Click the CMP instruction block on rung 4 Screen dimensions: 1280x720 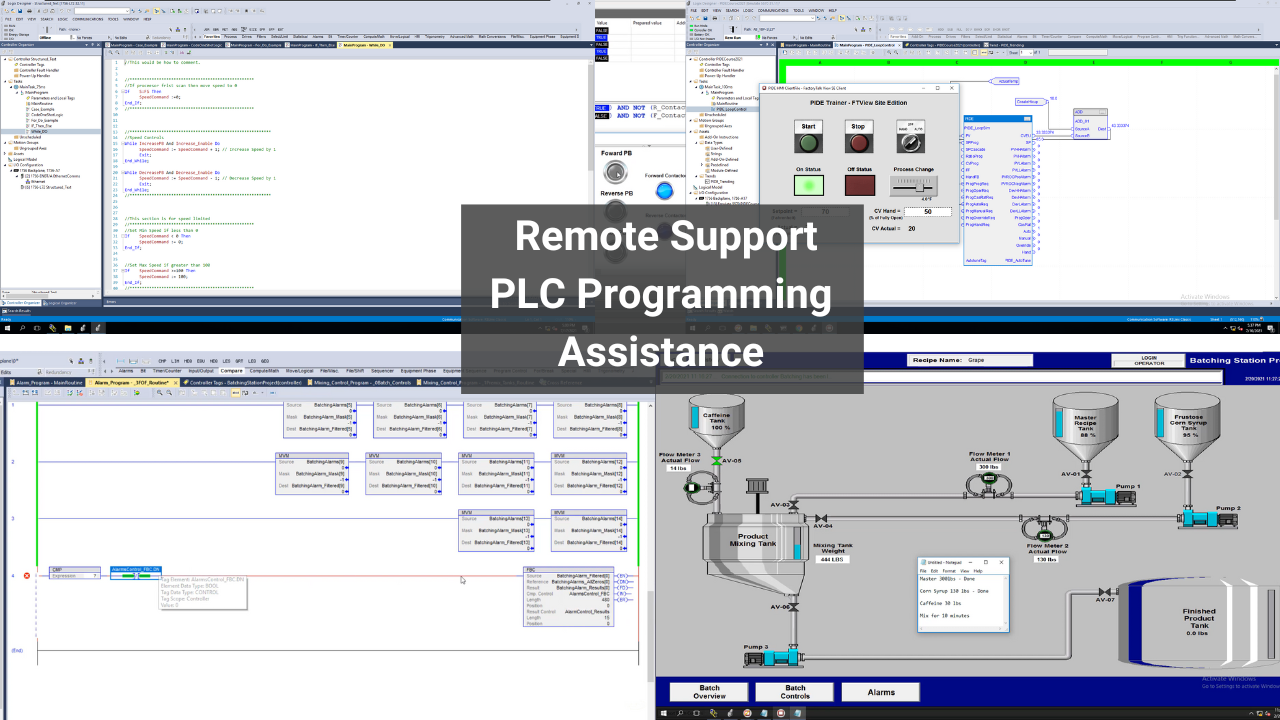(75, 573)
